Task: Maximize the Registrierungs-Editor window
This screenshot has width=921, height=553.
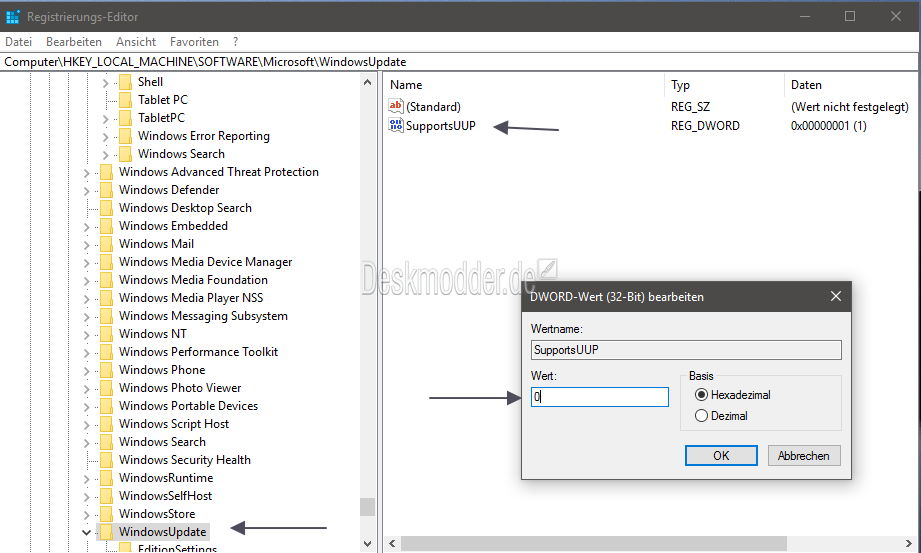Action: [850, 16]
